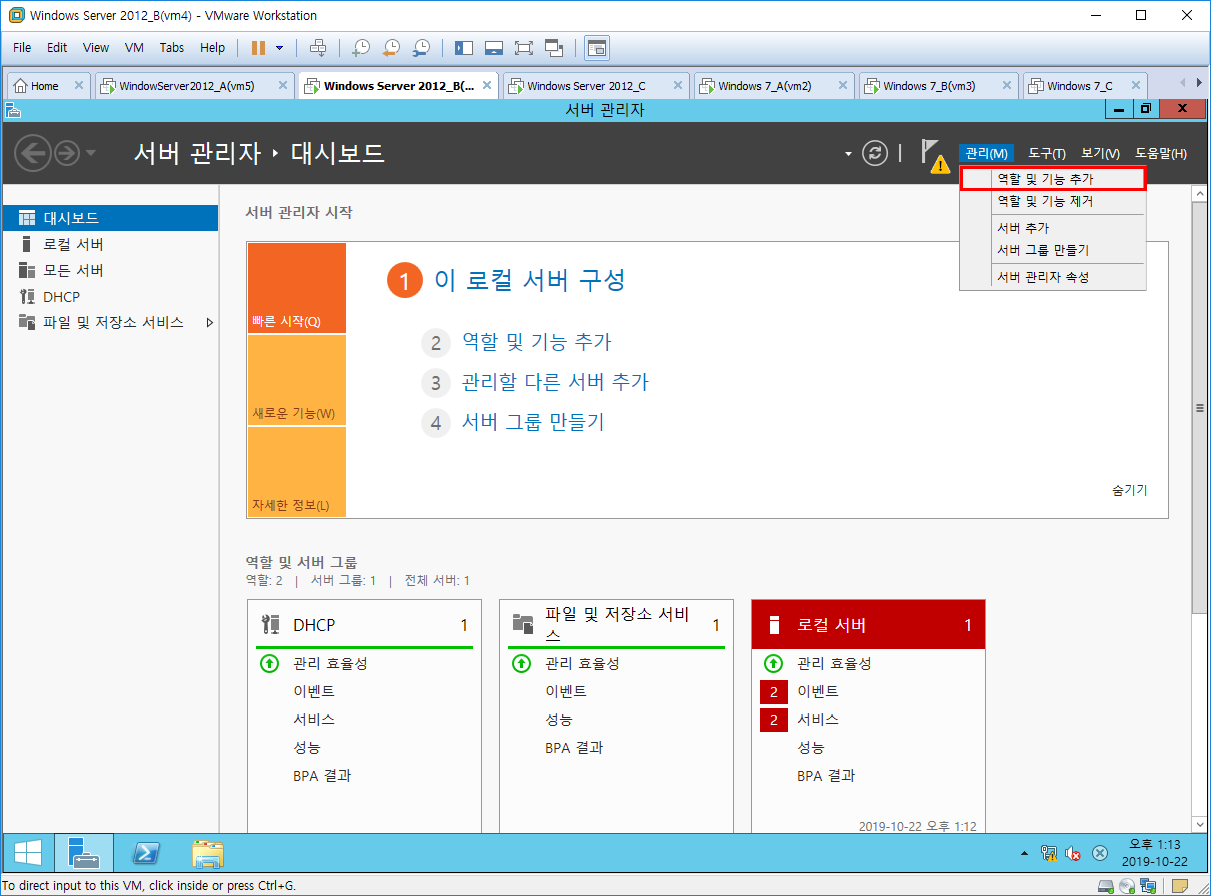Click the 숨기기 link

point(1130,490)
